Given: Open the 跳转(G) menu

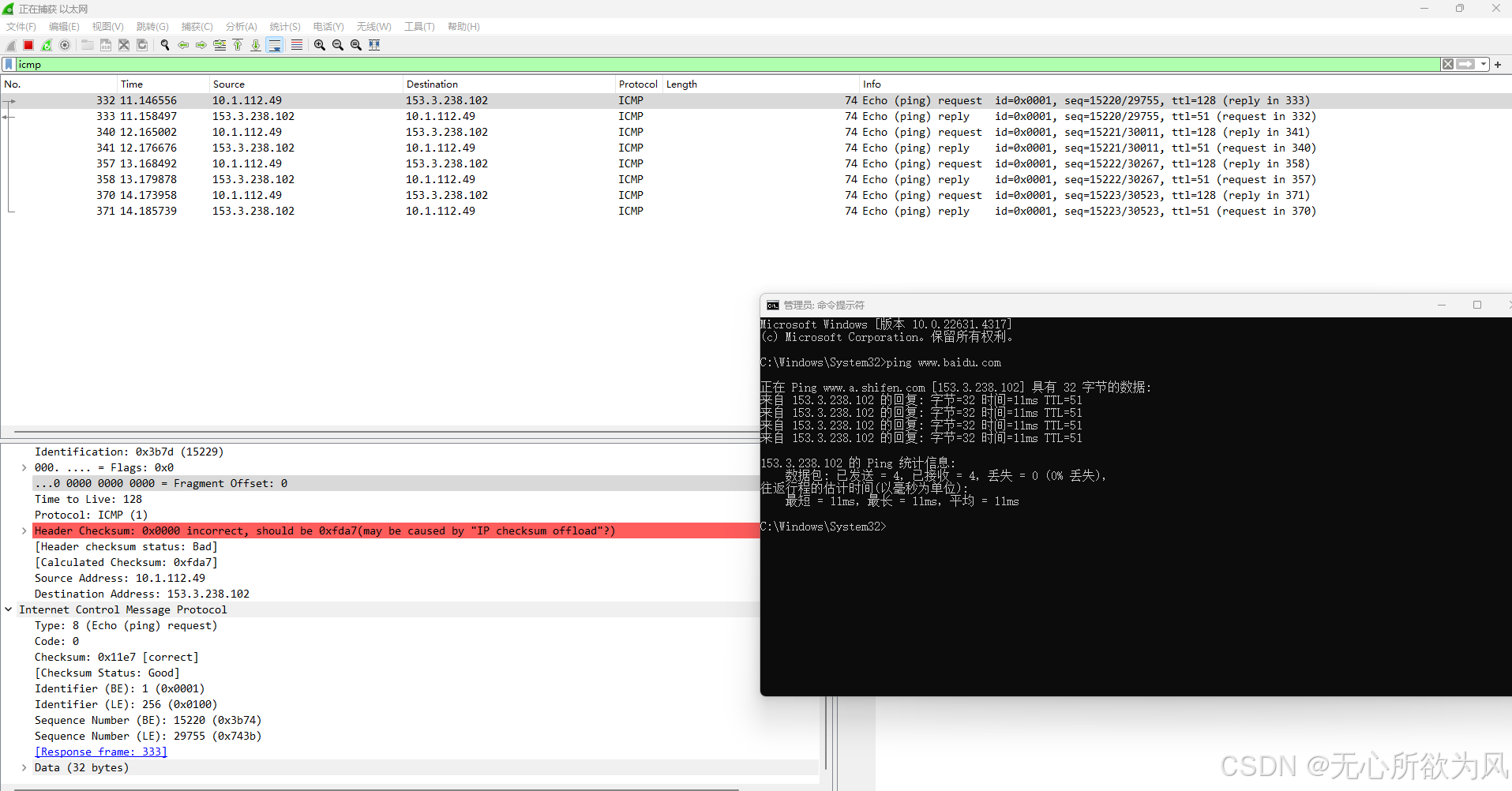Looking at the screenshot, I should tap(152, 27).
